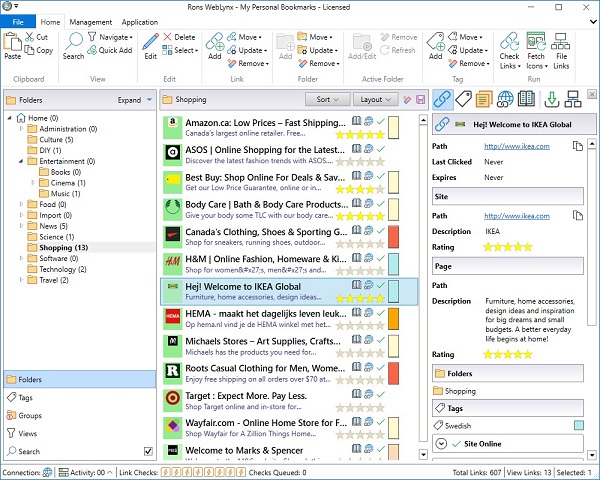Viewport: 600px width, 480px height.
Task: Click the Paste icon in Clipboard group
Action: tap(12, 41)
